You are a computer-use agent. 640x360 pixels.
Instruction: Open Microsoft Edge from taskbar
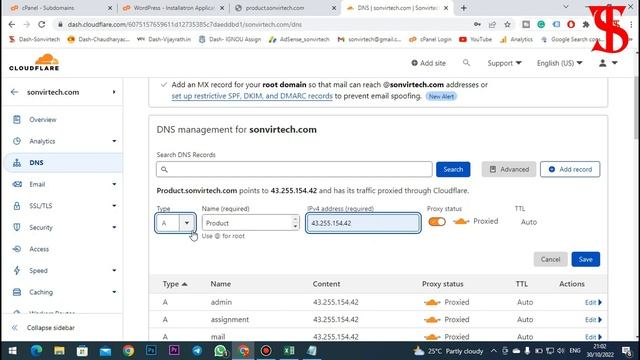36,351
